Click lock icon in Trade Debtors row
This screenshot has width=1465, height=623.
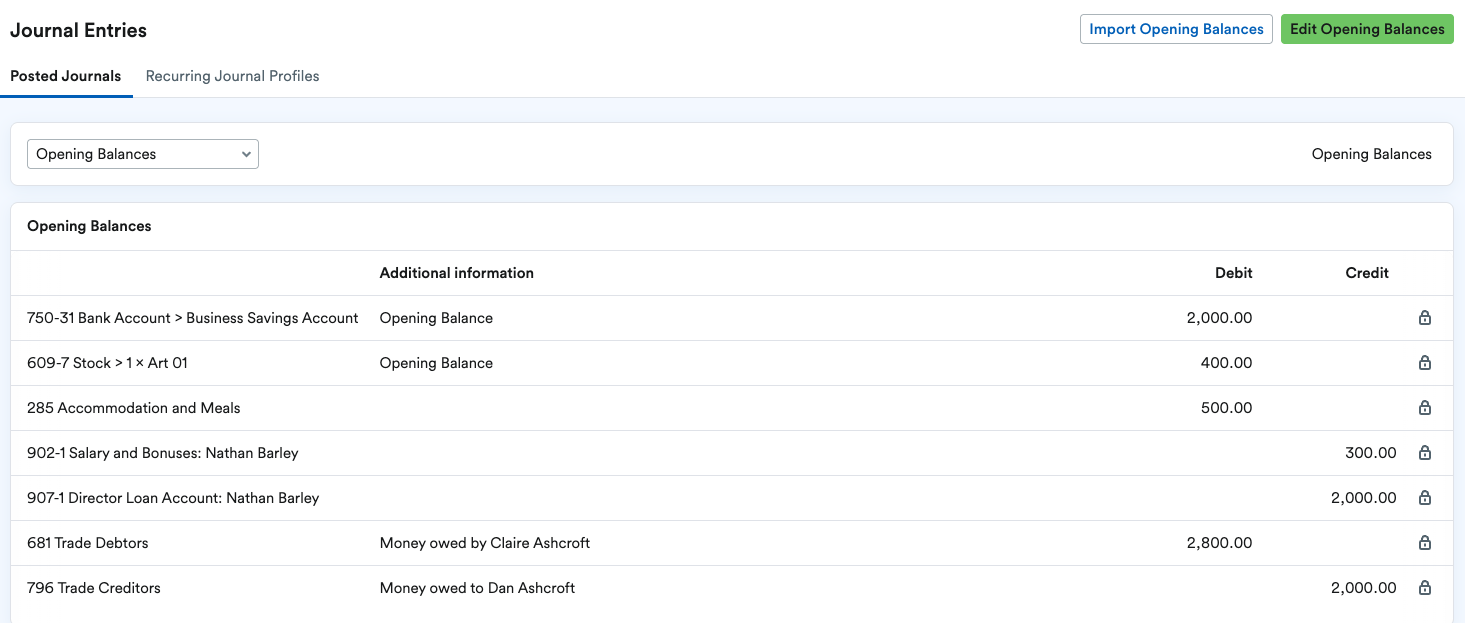coord(1425,543)
